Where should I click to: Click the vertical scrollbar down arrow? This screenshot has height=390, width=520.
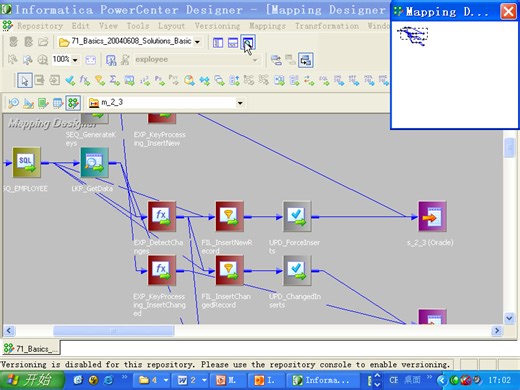[x=510, y=318]
